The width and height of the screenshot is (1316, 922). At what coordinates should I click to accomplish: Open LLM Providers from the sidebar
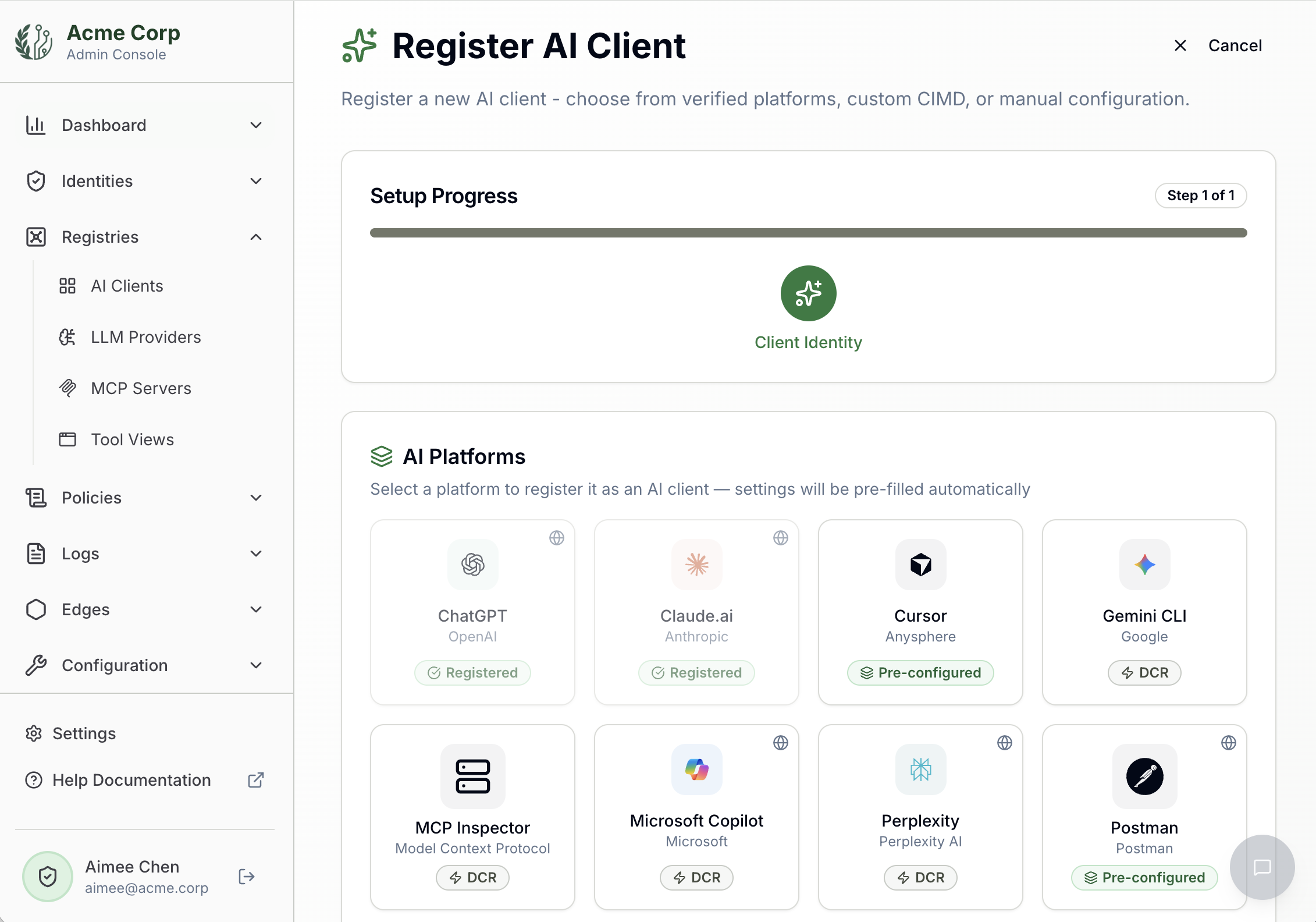[145, 337]
